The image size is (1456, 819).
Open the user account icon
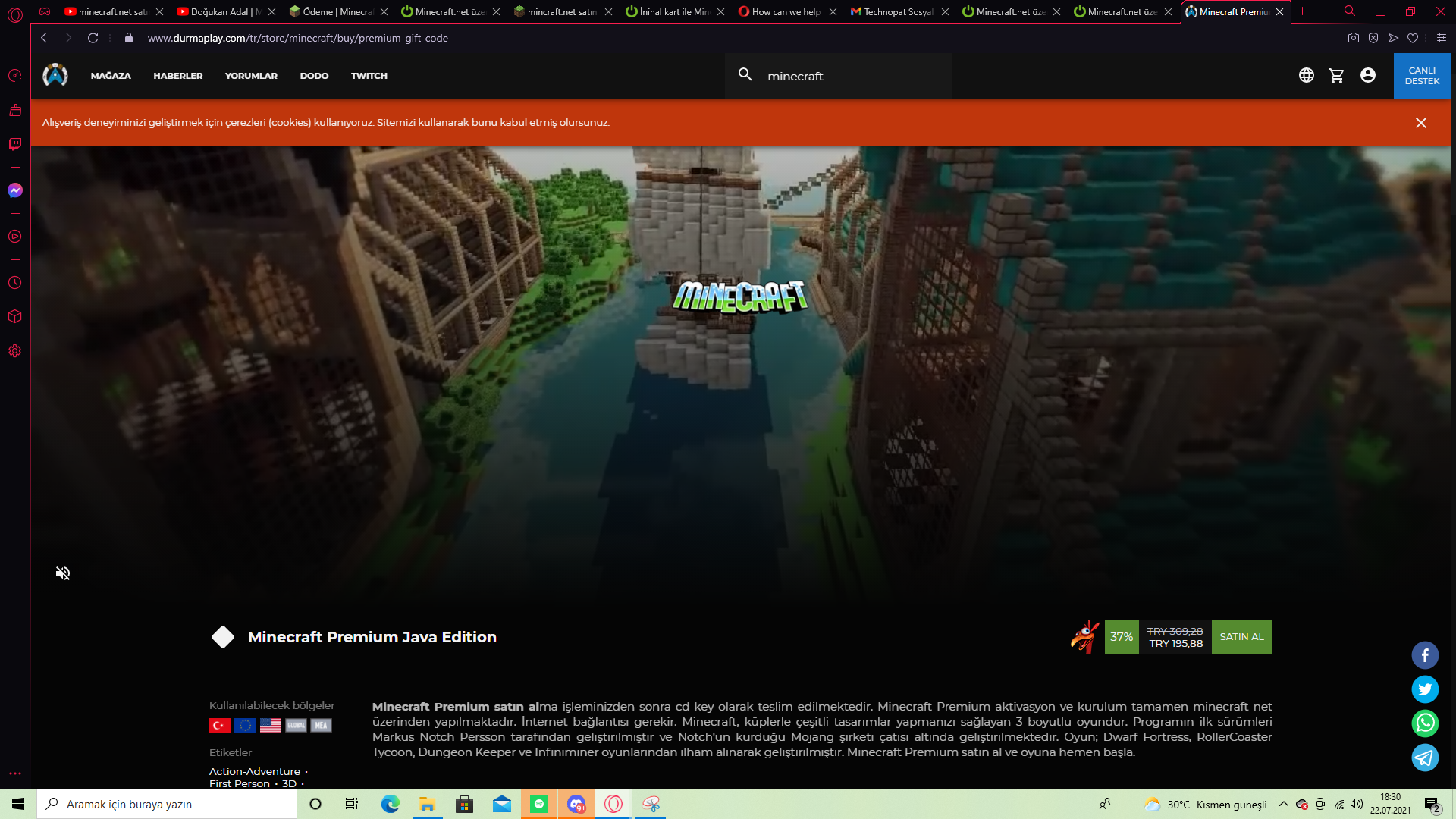[x=1367, y=76]
